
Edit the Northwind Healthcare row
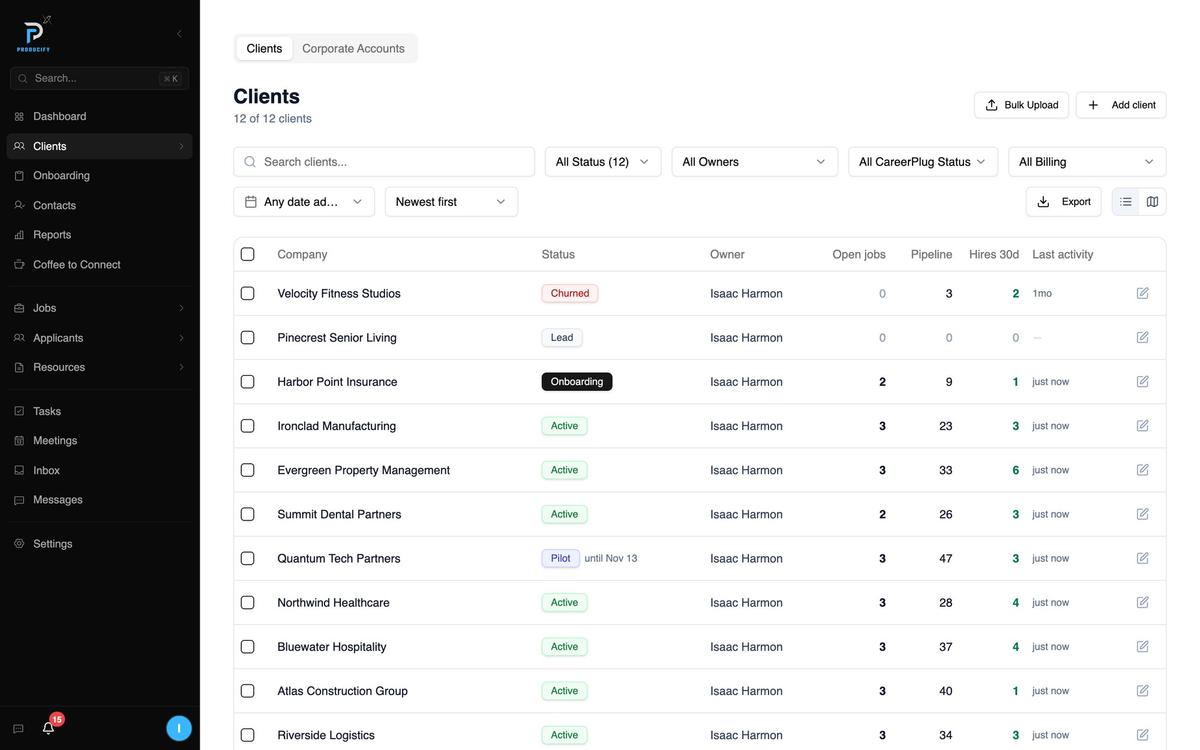point(1143,603)
